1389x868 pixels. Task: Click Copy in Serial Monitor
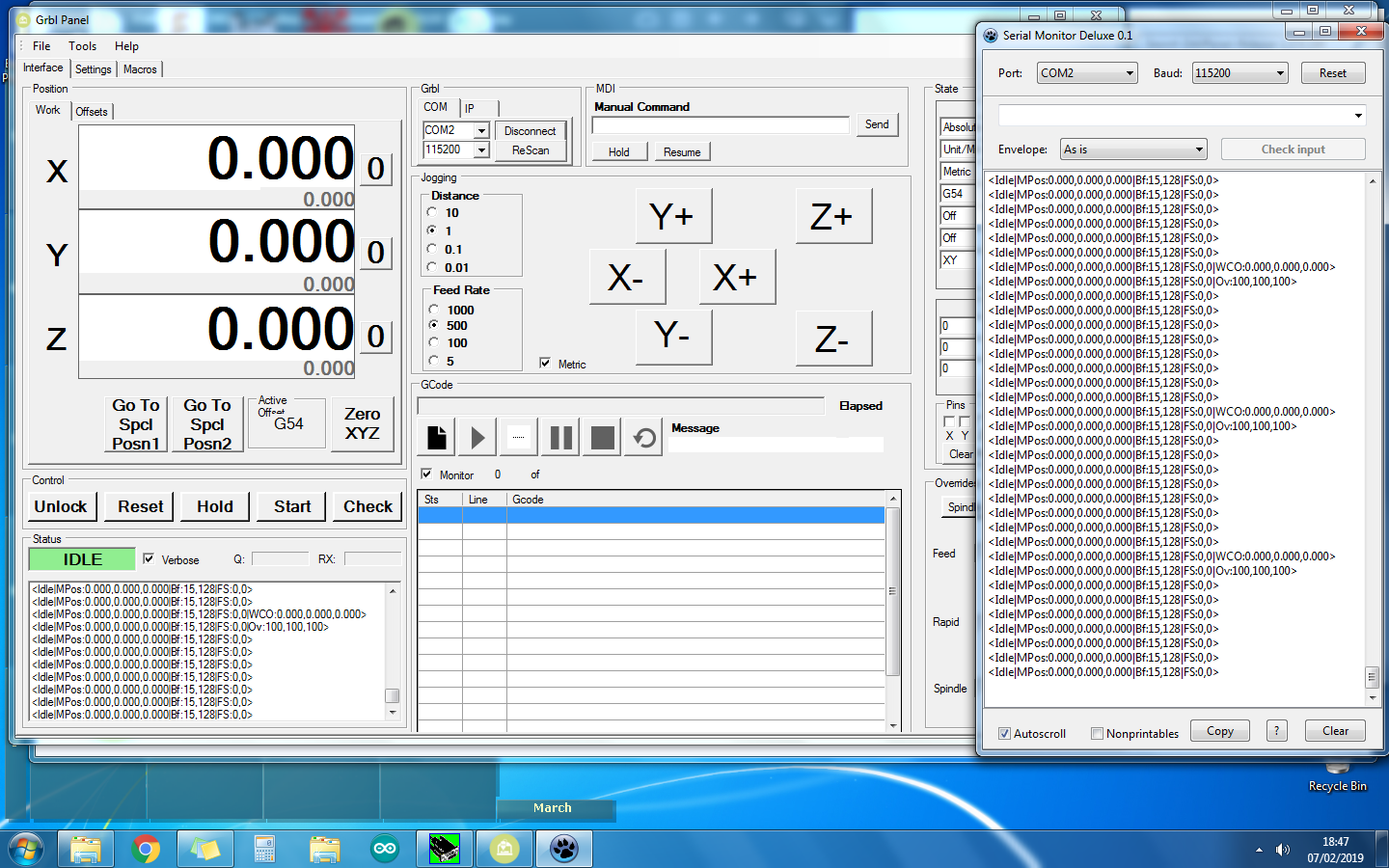(1220, 731)
